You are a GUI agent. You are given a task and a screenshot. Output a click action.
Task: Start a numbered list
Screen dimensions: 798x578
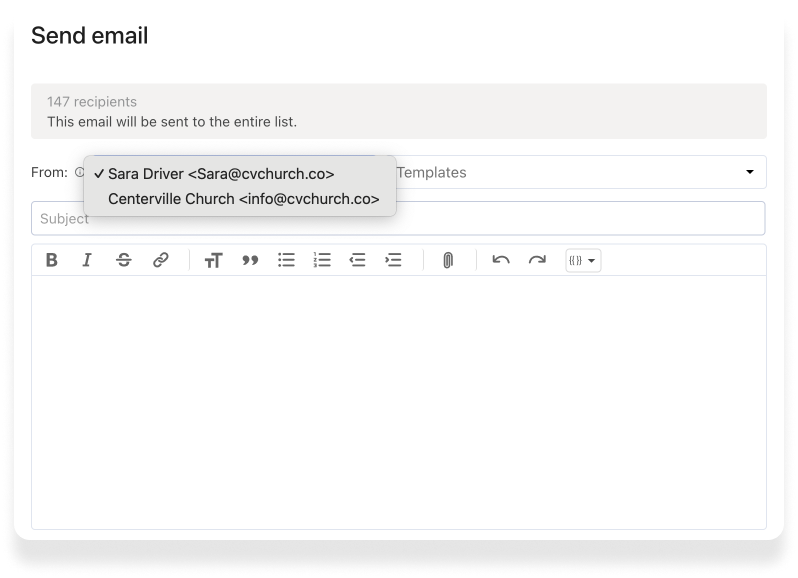click(322, 260)
